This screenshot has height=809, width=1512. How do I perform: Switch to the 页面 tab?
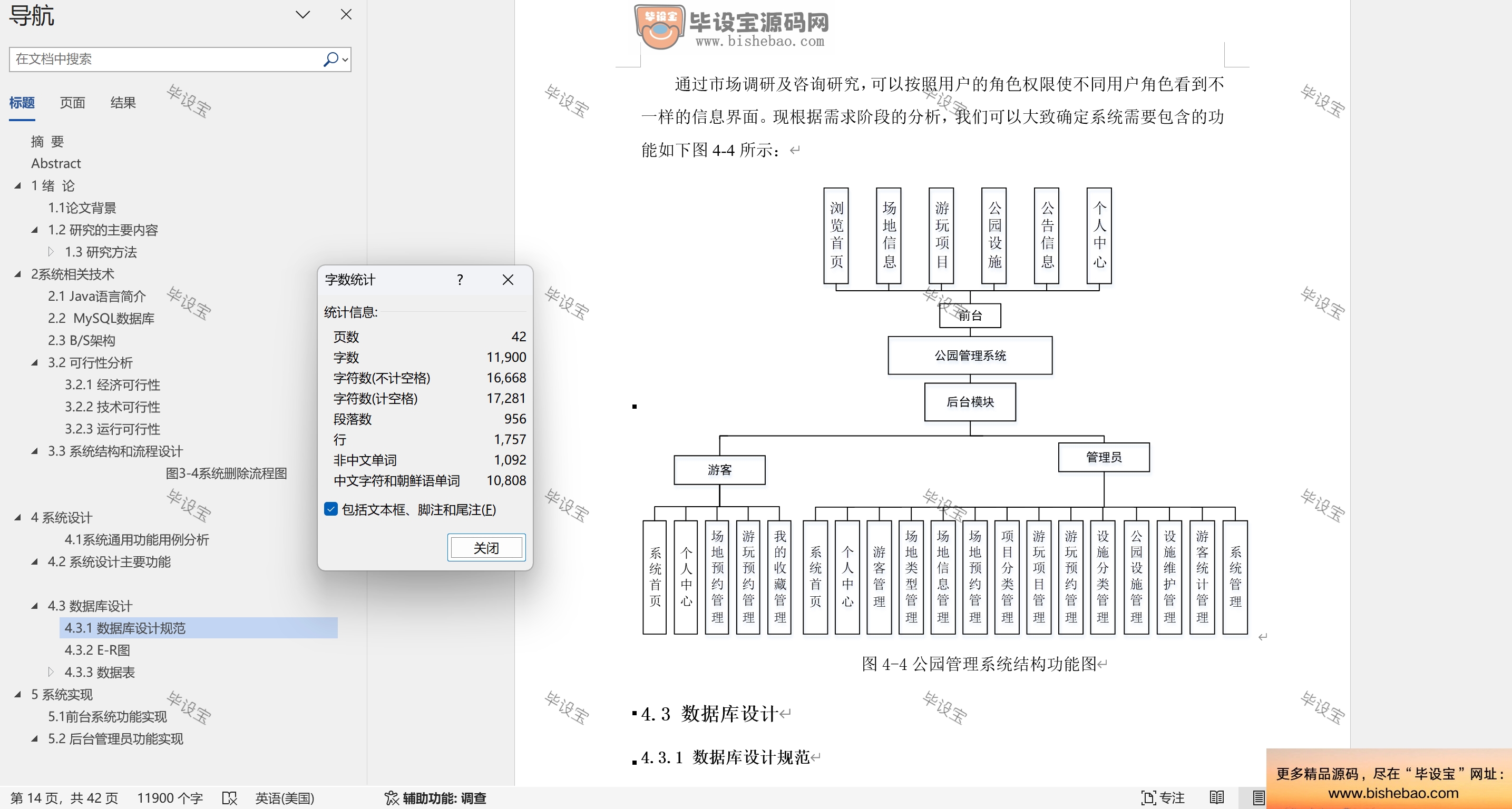coord(72,103)
